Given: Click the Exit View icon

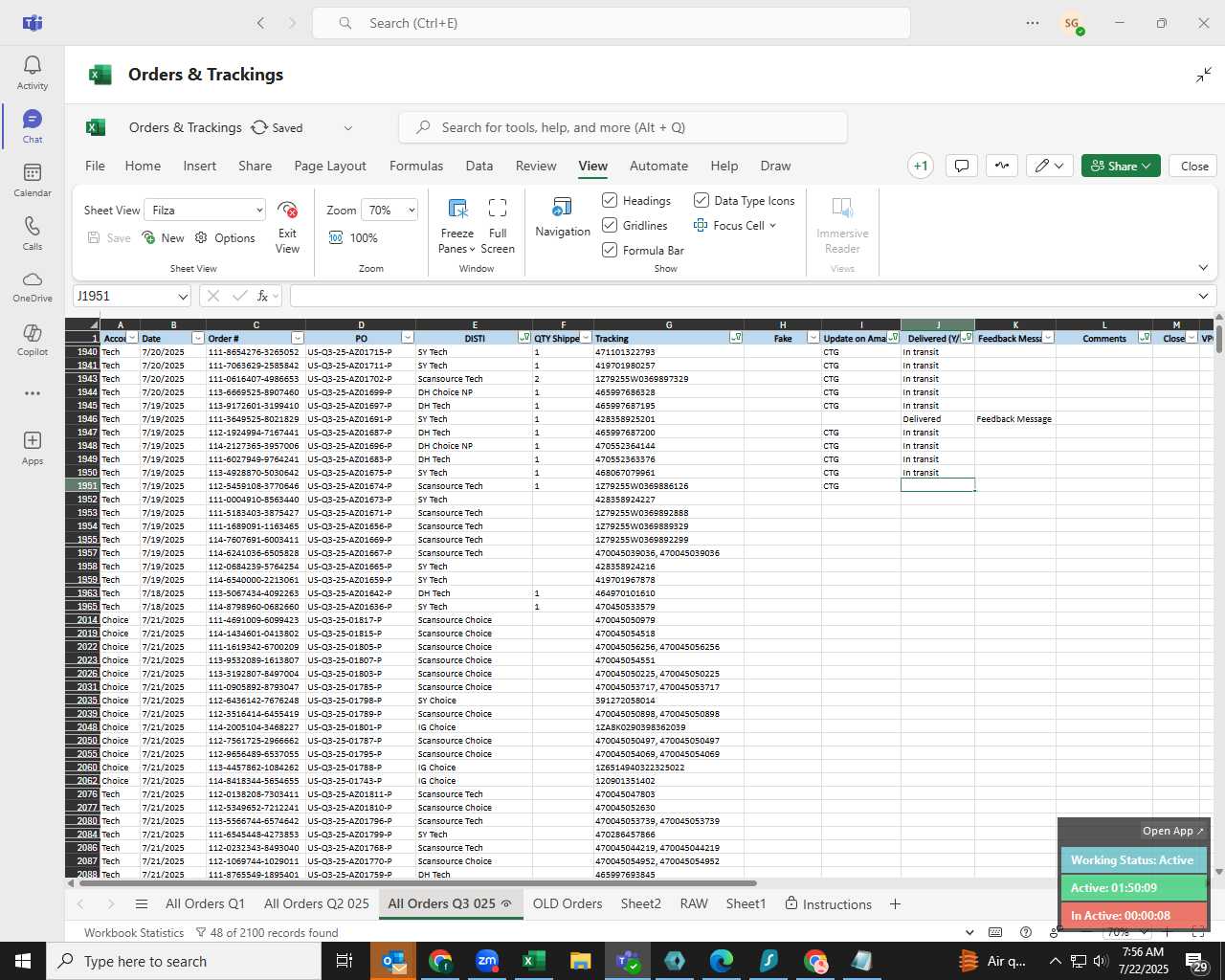Looking at the screenshot, I should 287,211.
